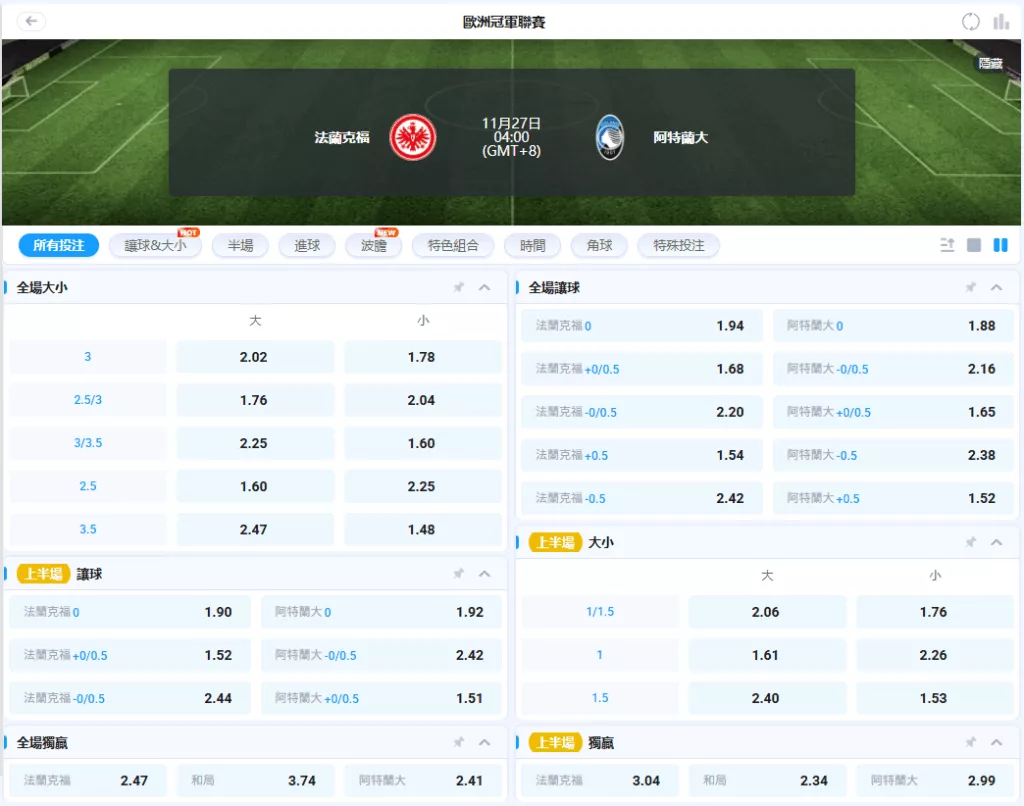Select the 讓球&大小 tab

point(155,245)
